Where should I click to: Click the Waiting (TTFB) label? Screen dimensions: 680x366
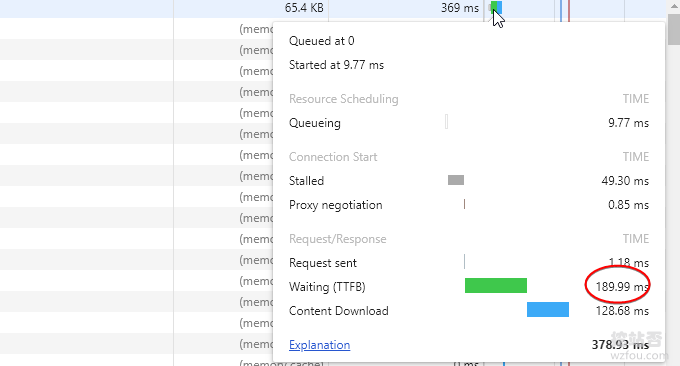tap(327, 287)
